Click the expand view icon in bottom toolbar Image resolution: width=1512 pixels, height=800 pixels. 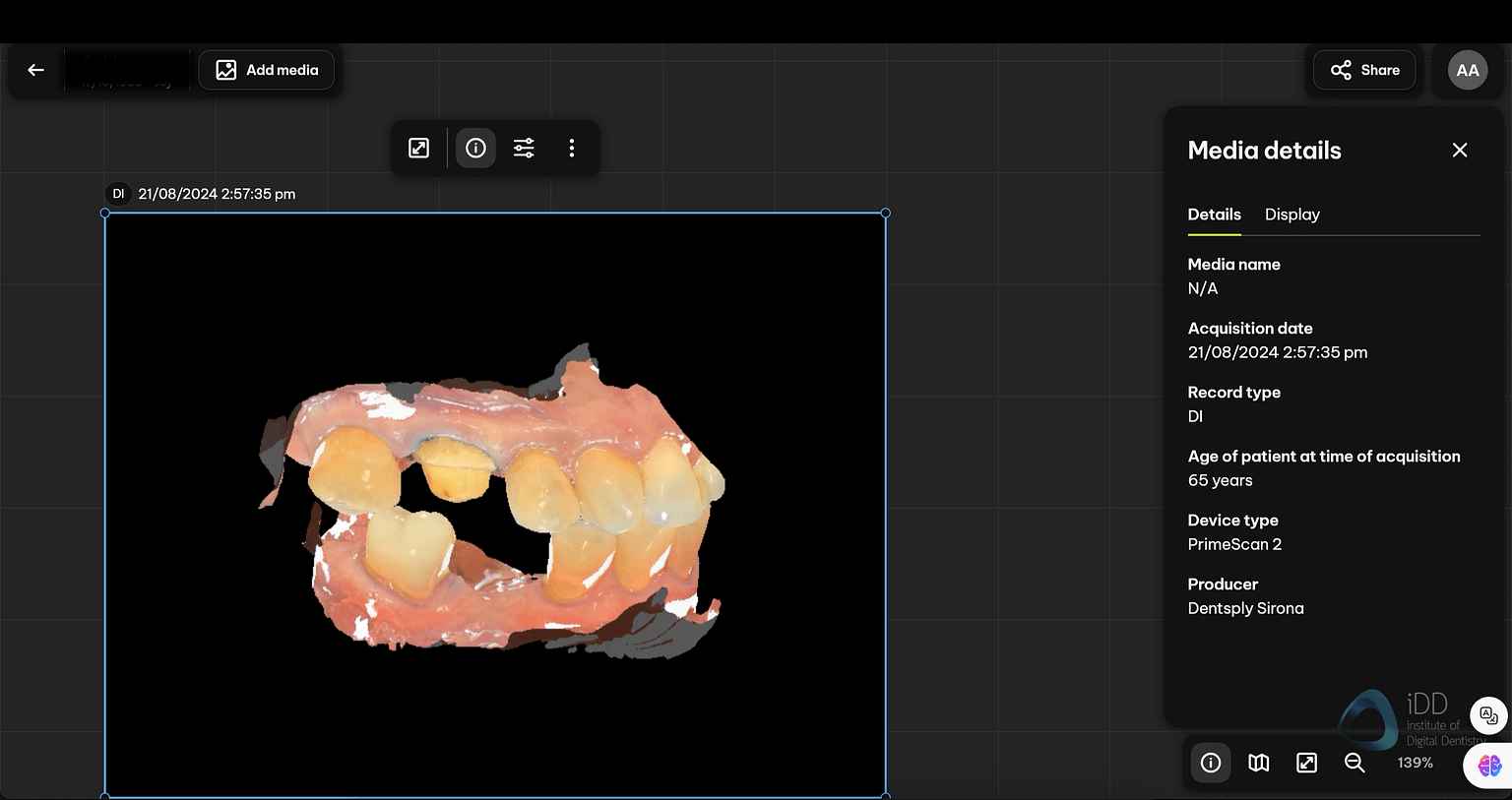pos(1306,763)
